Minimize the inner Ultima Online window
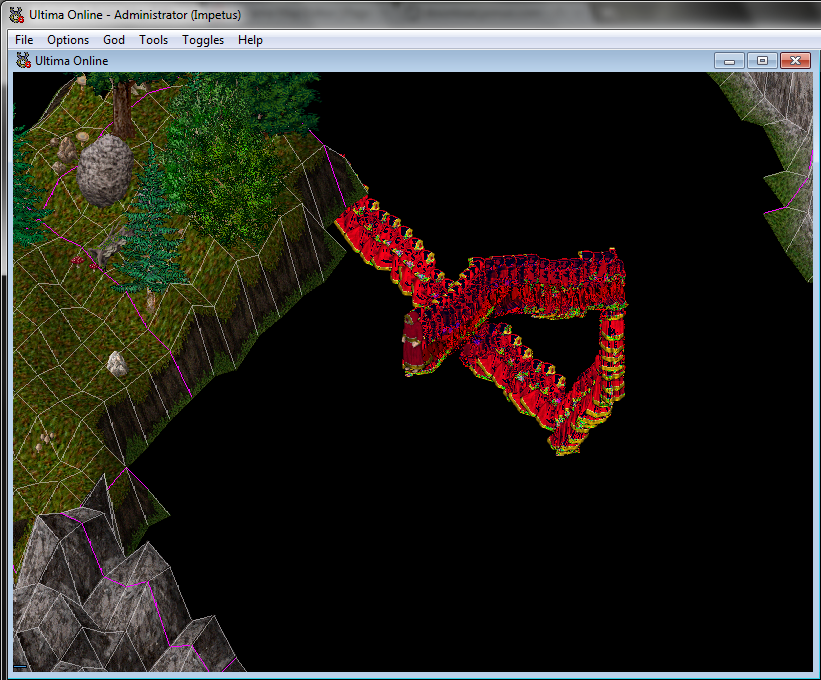The width and height of the screenshot is (821, 680). [x=729, y=61]
